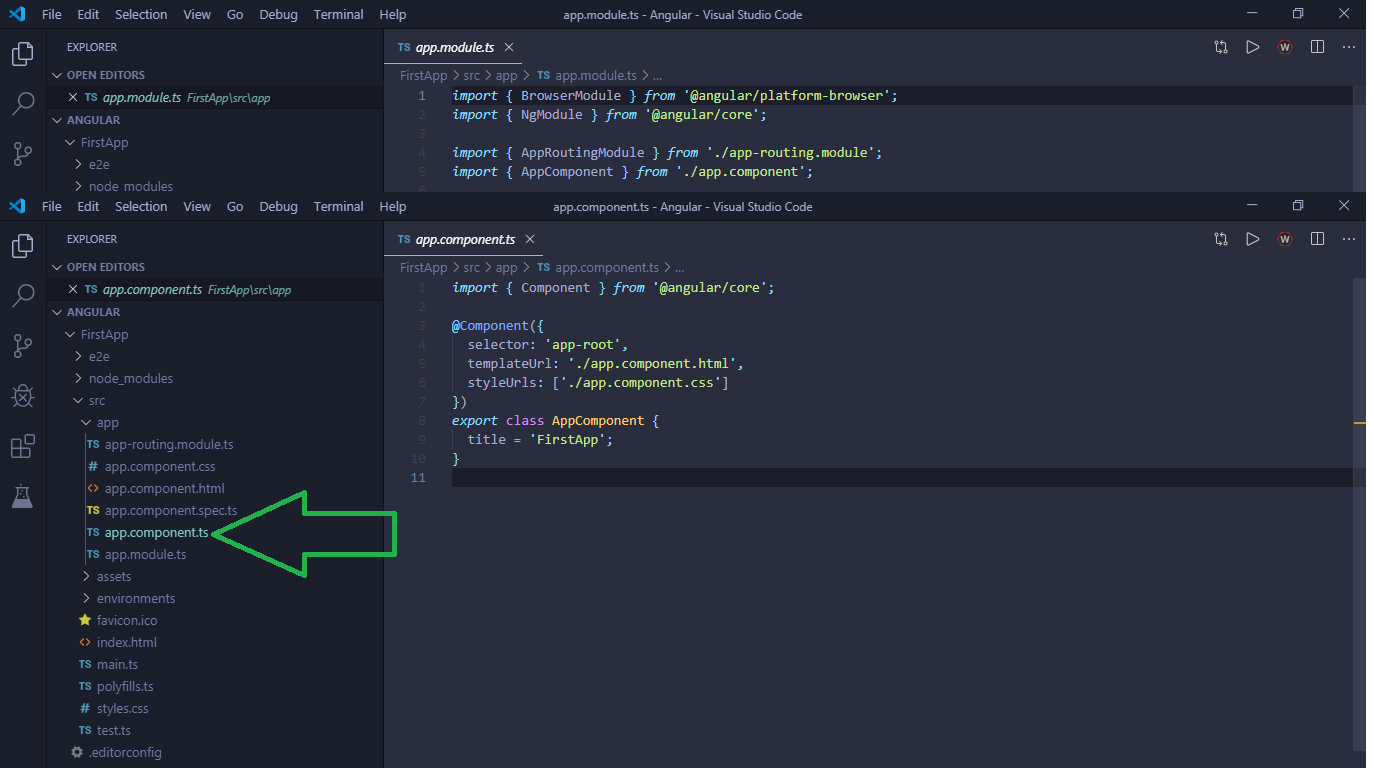
Task: Expand the environments folder
Action: 135,598
